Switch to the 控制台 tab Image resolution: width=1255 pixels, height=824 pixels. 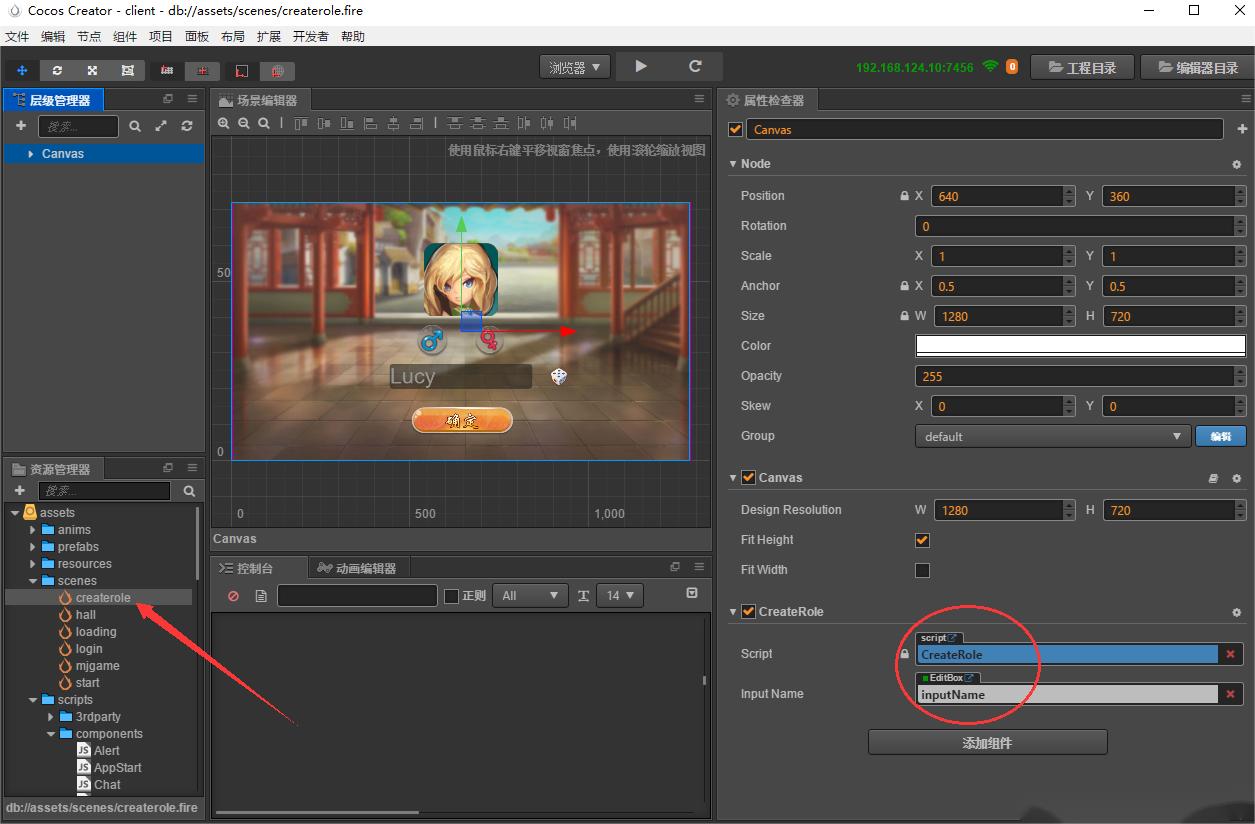coord(246,568)
